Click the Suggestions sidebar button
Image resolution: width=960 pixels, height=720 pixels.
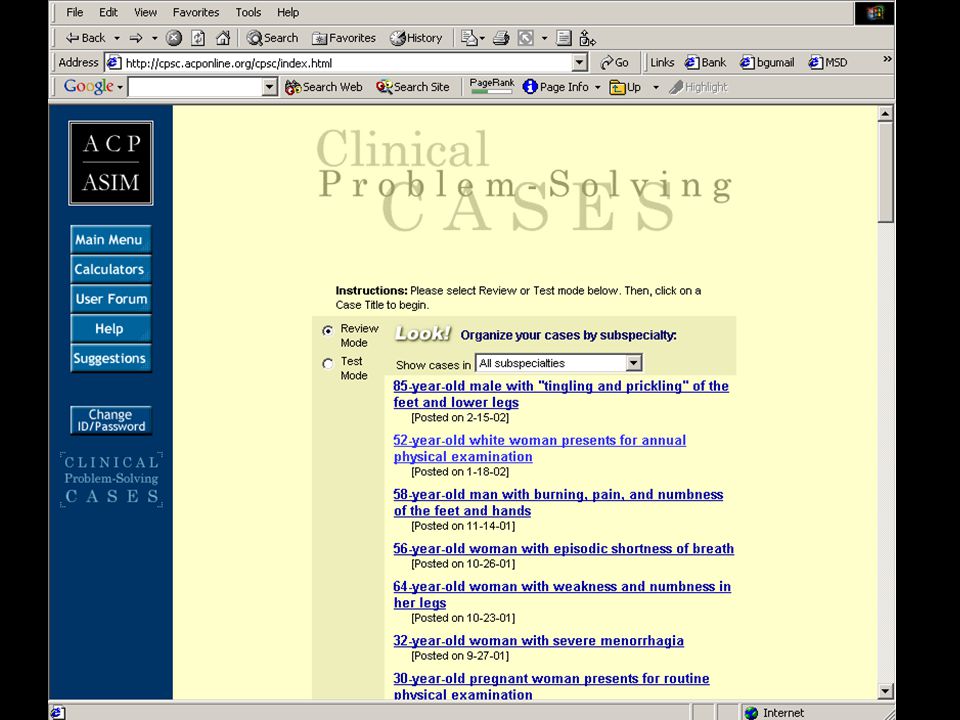tap(111, 358)
